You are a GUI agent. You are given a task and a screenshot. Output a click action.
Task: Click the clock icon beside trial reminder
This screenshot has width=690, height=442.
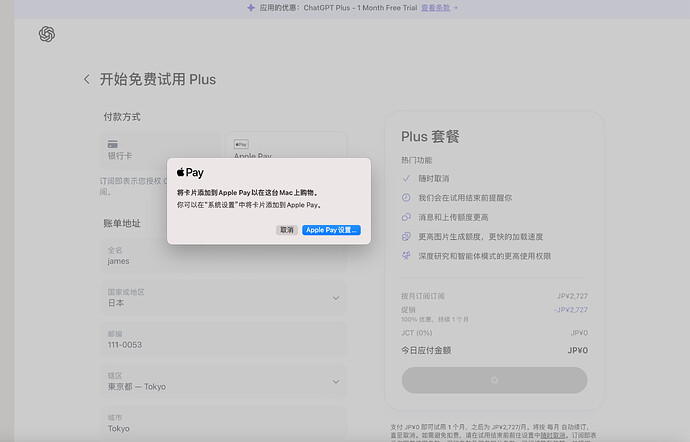coord(406,198)
